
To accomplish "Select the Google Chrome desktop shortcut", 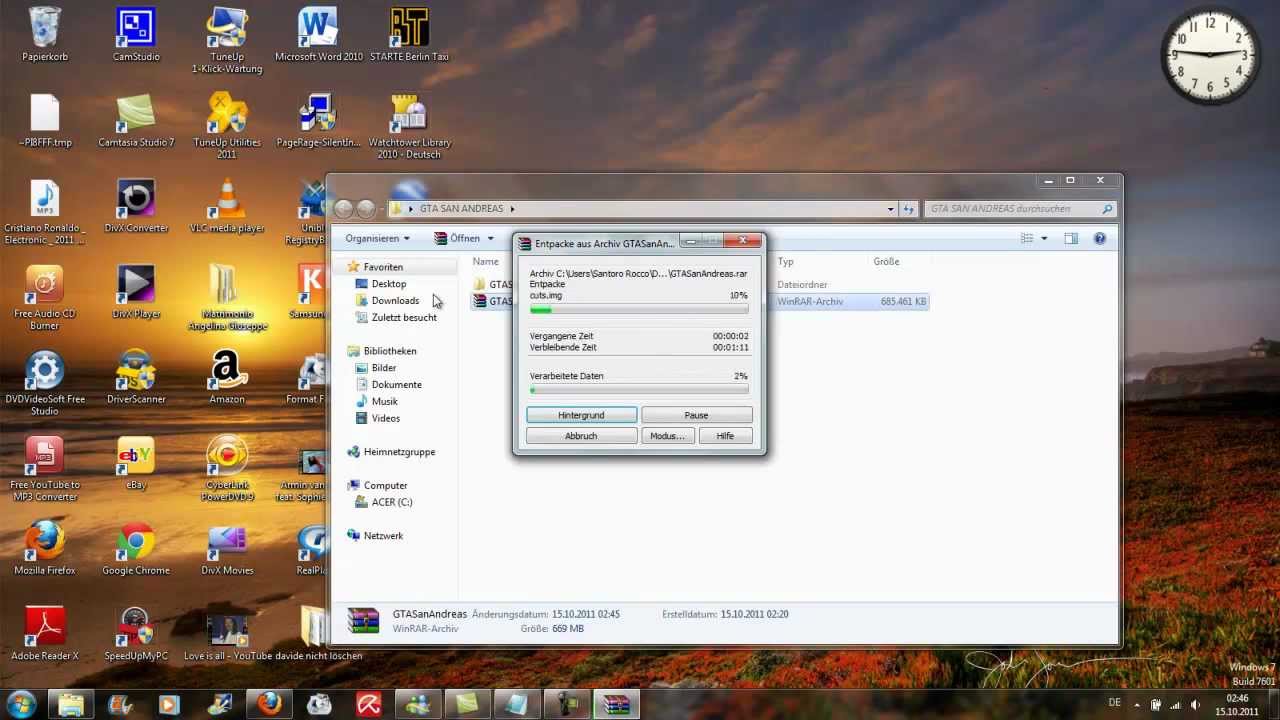I will tap(136, 549).
